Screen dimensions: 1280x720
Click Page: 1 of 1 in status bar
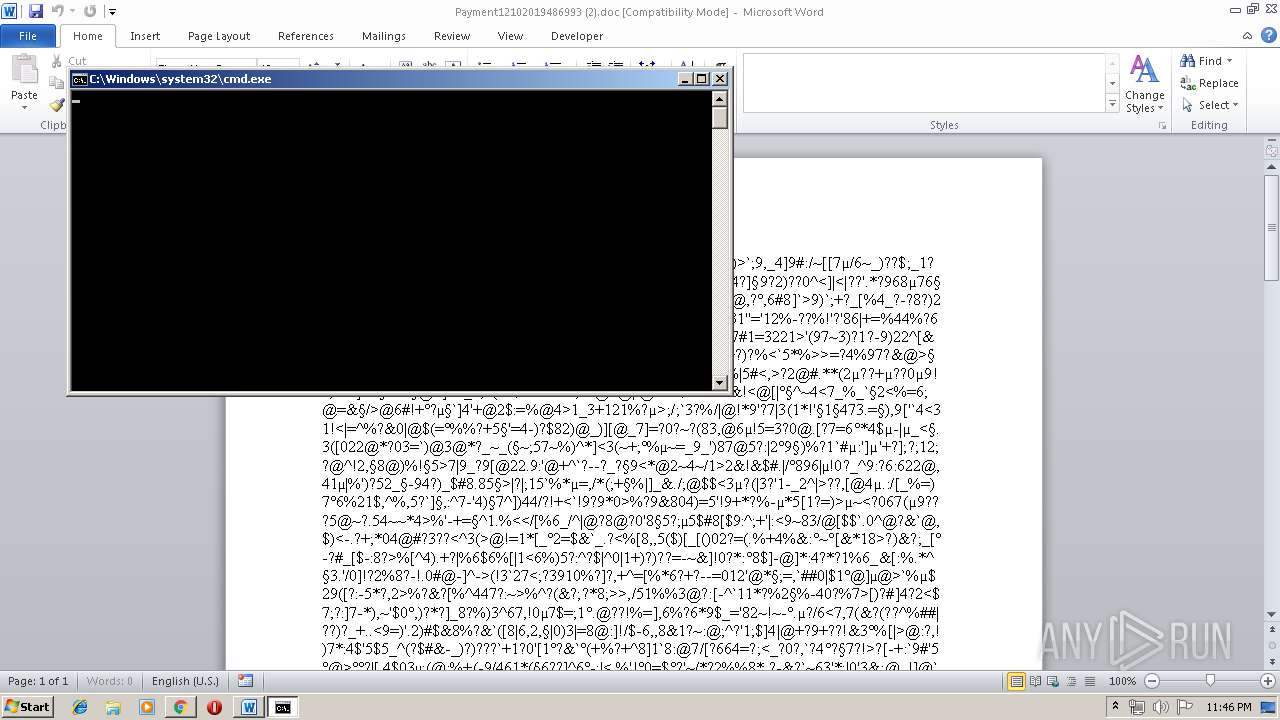(x=38, y=681)
